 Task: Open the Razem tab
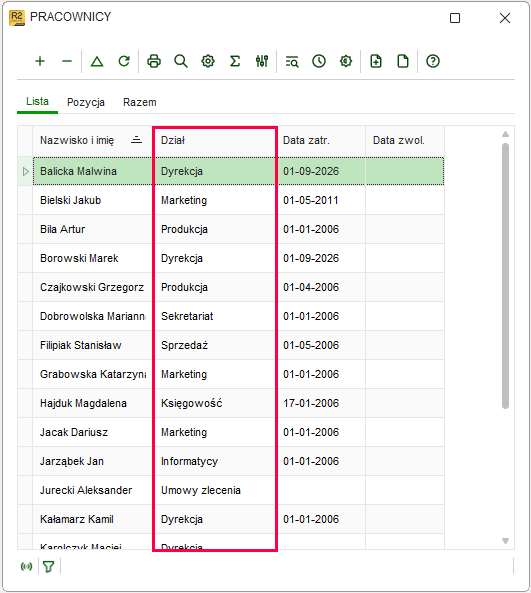[140, 102]
